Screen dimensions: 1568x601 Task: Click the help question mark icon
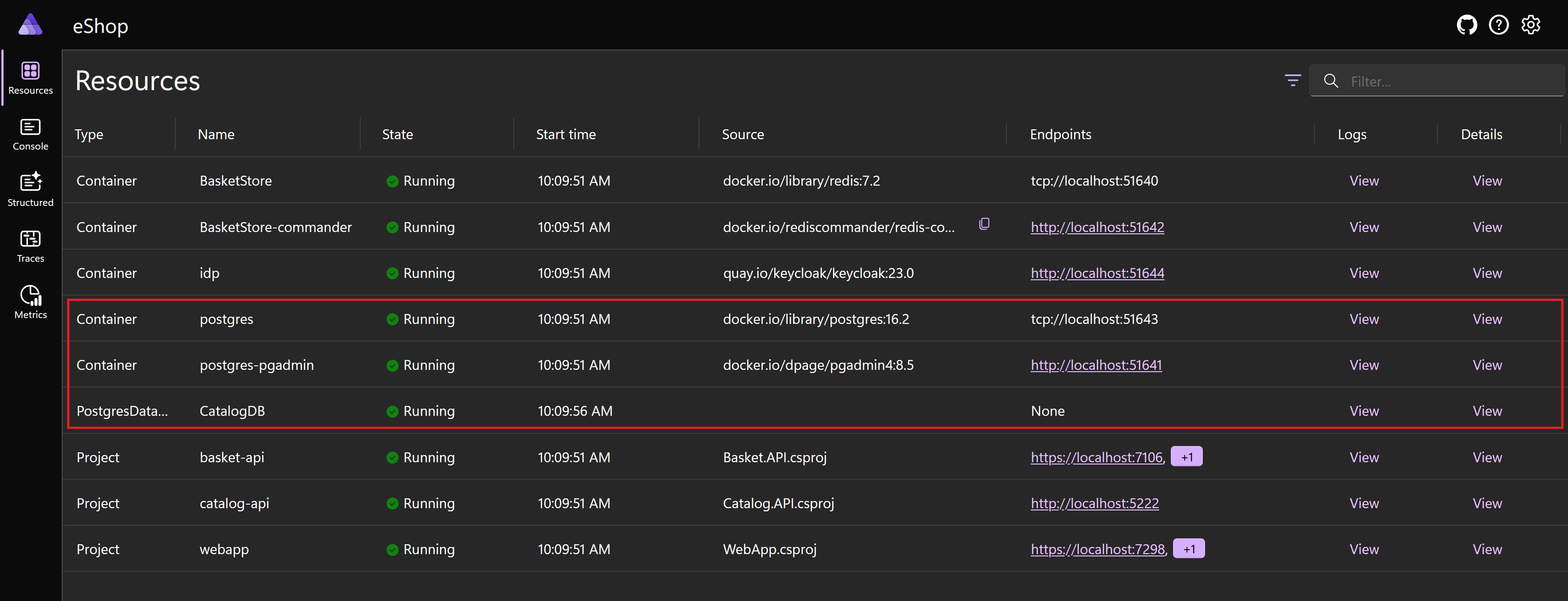[1499, 24]
